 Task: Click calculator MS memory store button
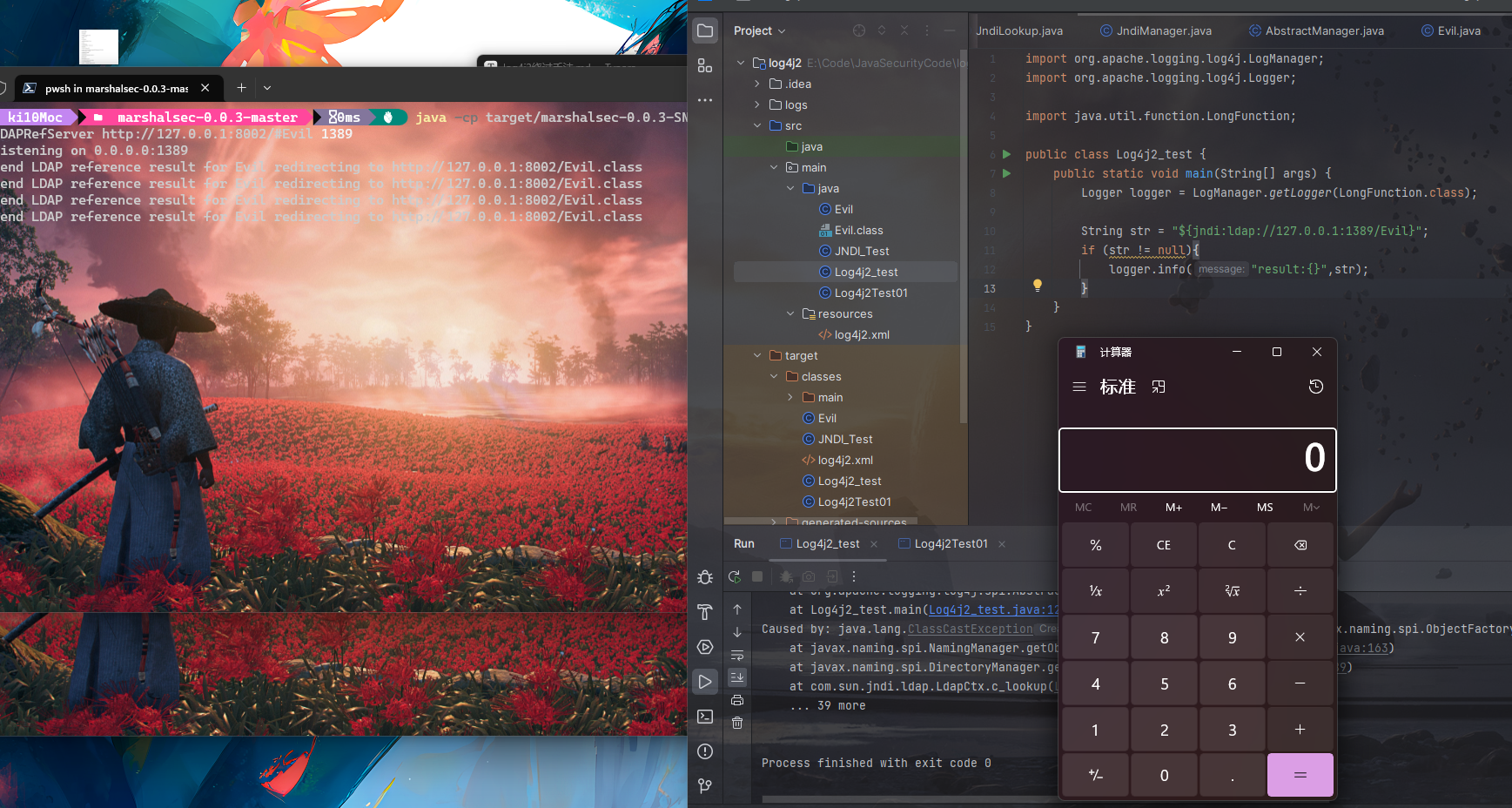click(x=1265, y=507)
